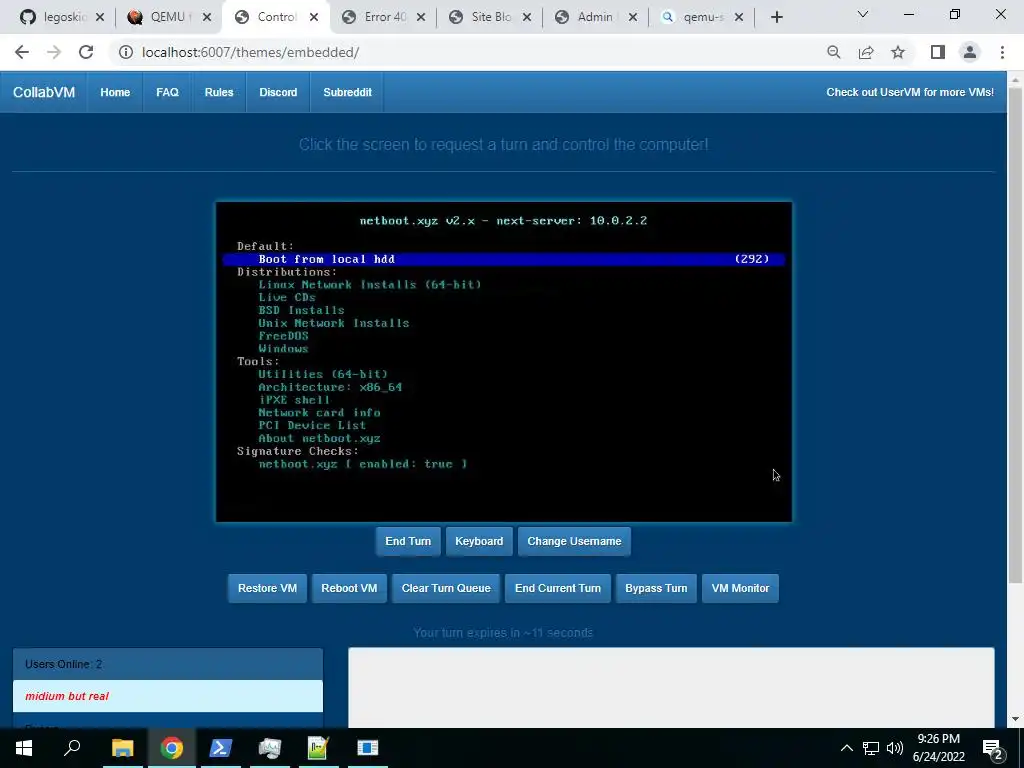The height and width of the screenshot is (768, 1024).
Task: Open PowerShell from the taskbar
Action: (220, 748)
